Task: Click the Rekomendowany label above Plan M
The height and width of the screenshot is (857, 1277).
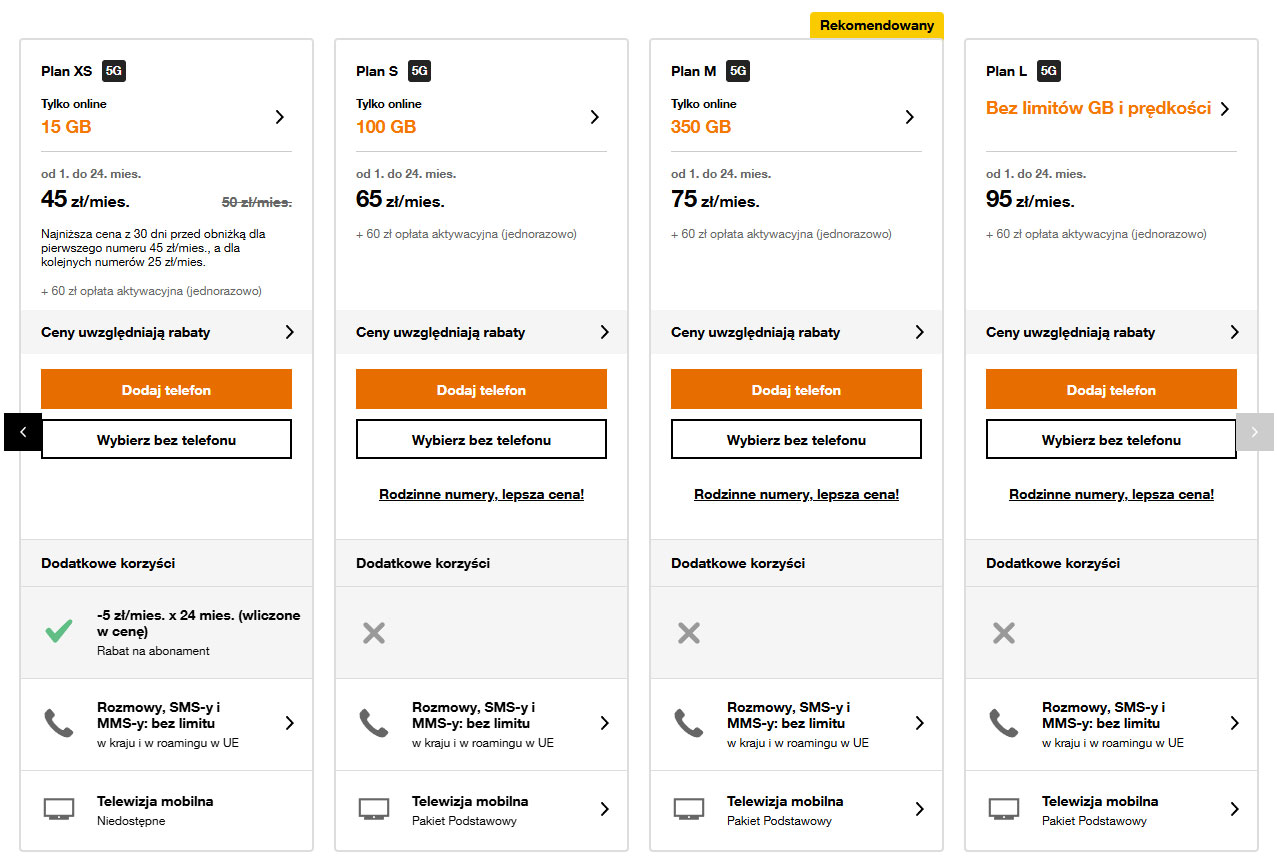Action: coord(877,25)
